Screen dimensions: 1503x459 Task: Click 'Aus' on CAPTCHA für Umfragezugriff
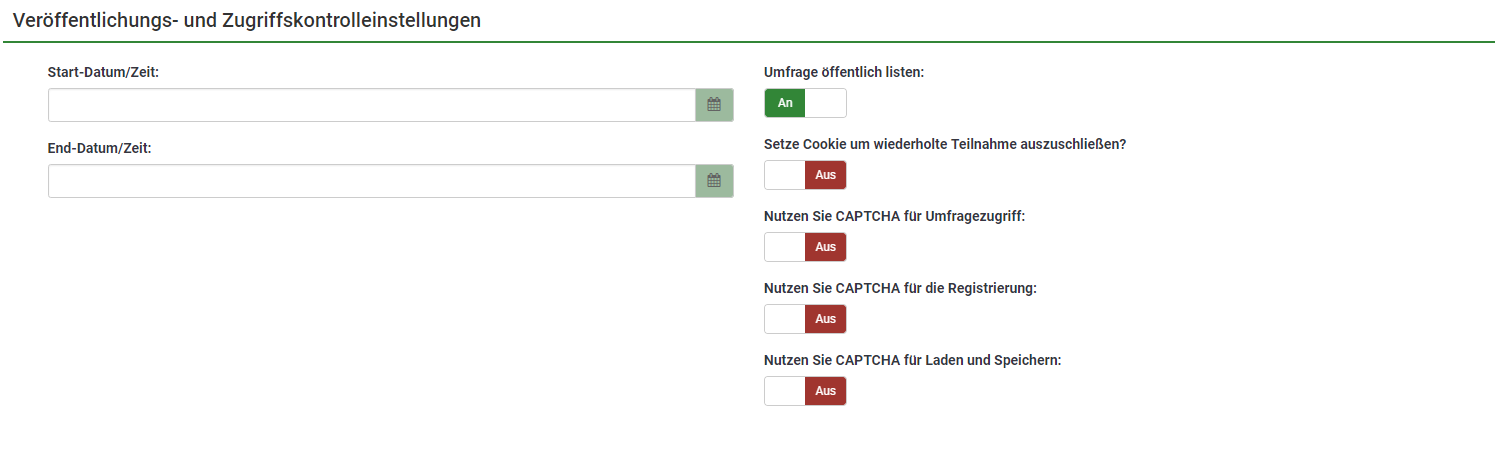(x=825, y=247)
